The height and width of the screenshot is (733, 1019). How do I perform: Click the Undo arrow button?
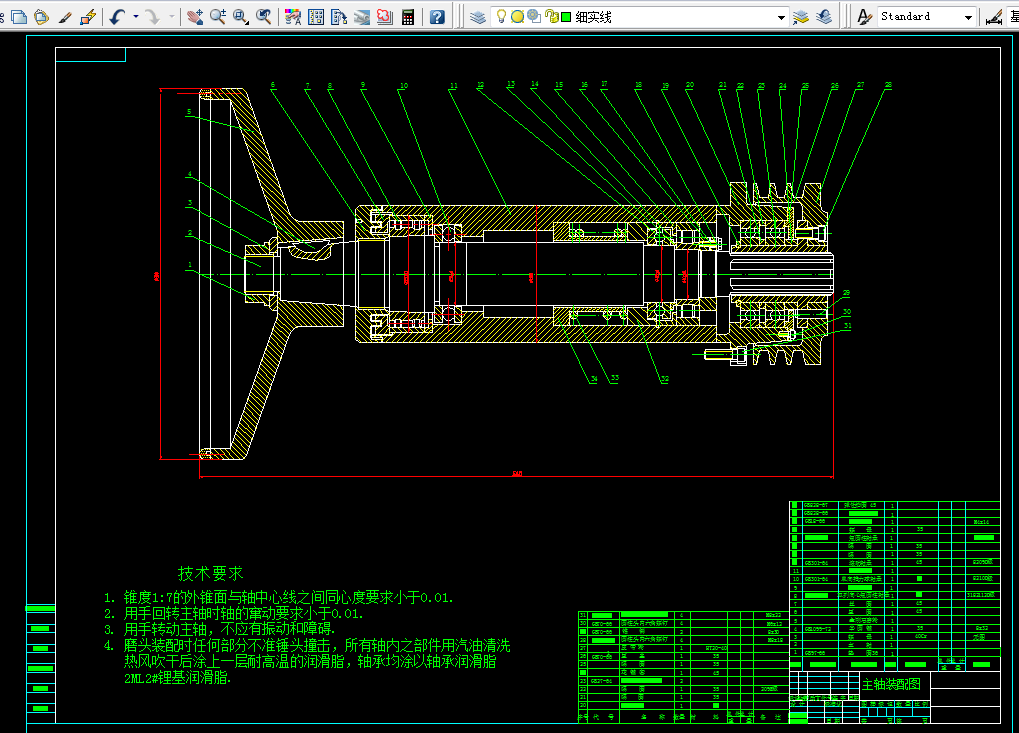click(117, 17)
